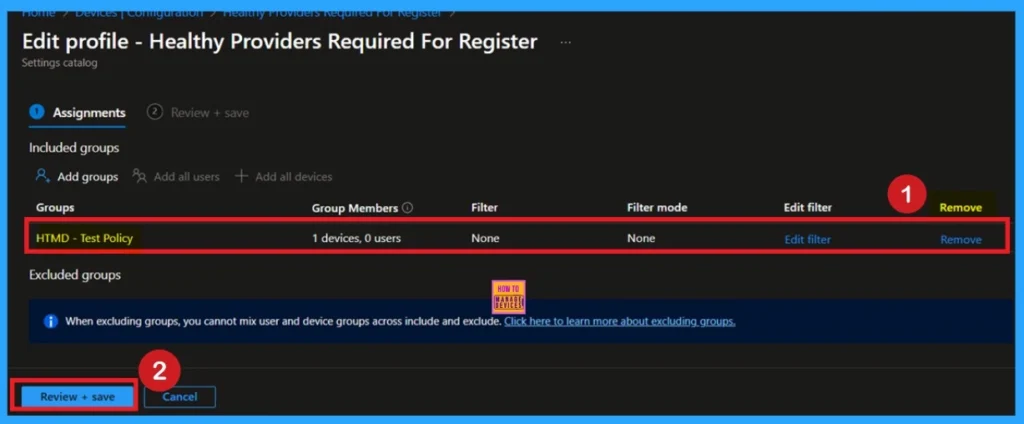Remove the HTMD - Test Policy group
This screenshot has width=1024, height=424.
960,239
